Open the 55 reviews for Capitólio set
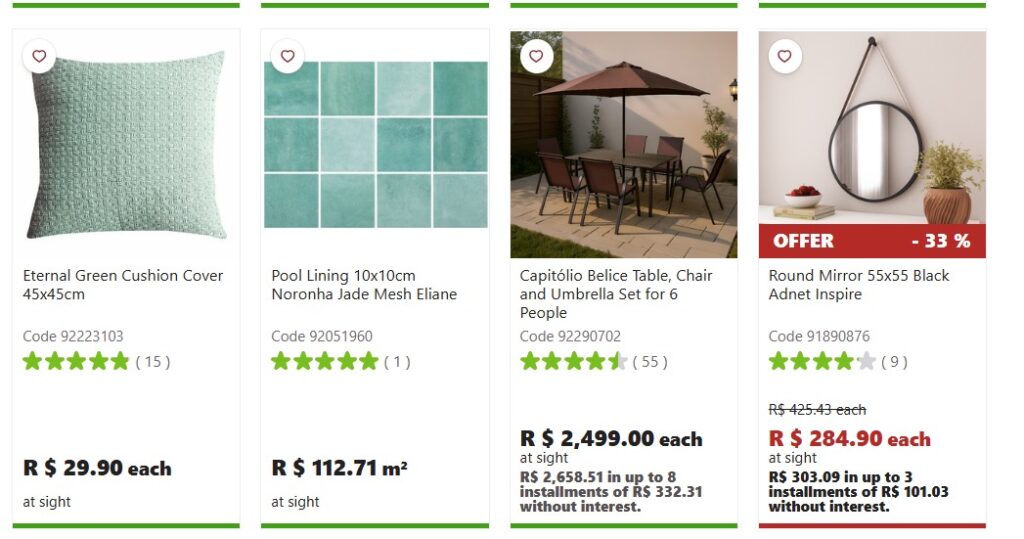 pyautogui.click(x=650, y=362)
